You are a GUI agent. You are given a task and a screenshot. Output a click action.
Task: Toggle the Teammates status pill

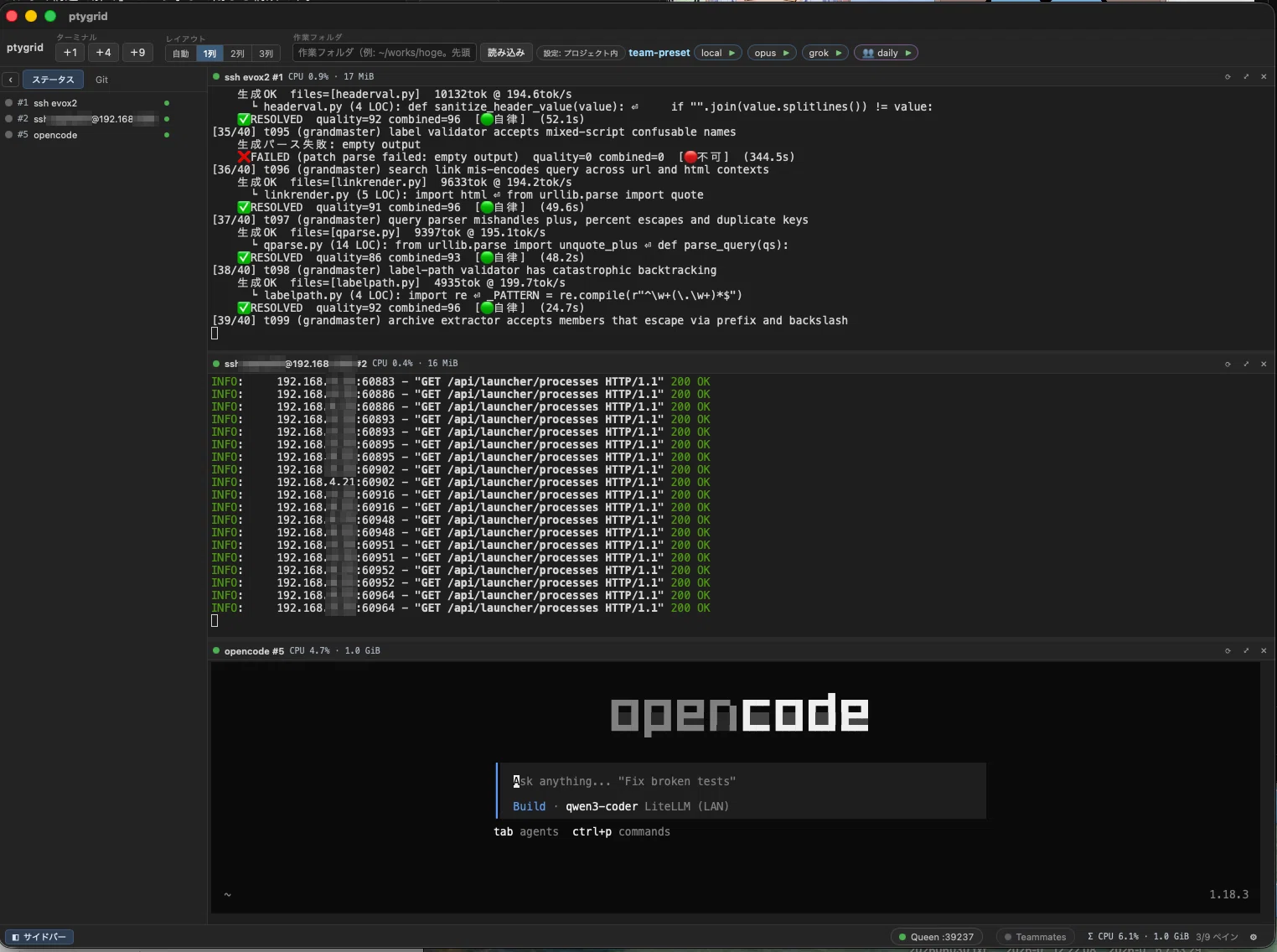1035,937
